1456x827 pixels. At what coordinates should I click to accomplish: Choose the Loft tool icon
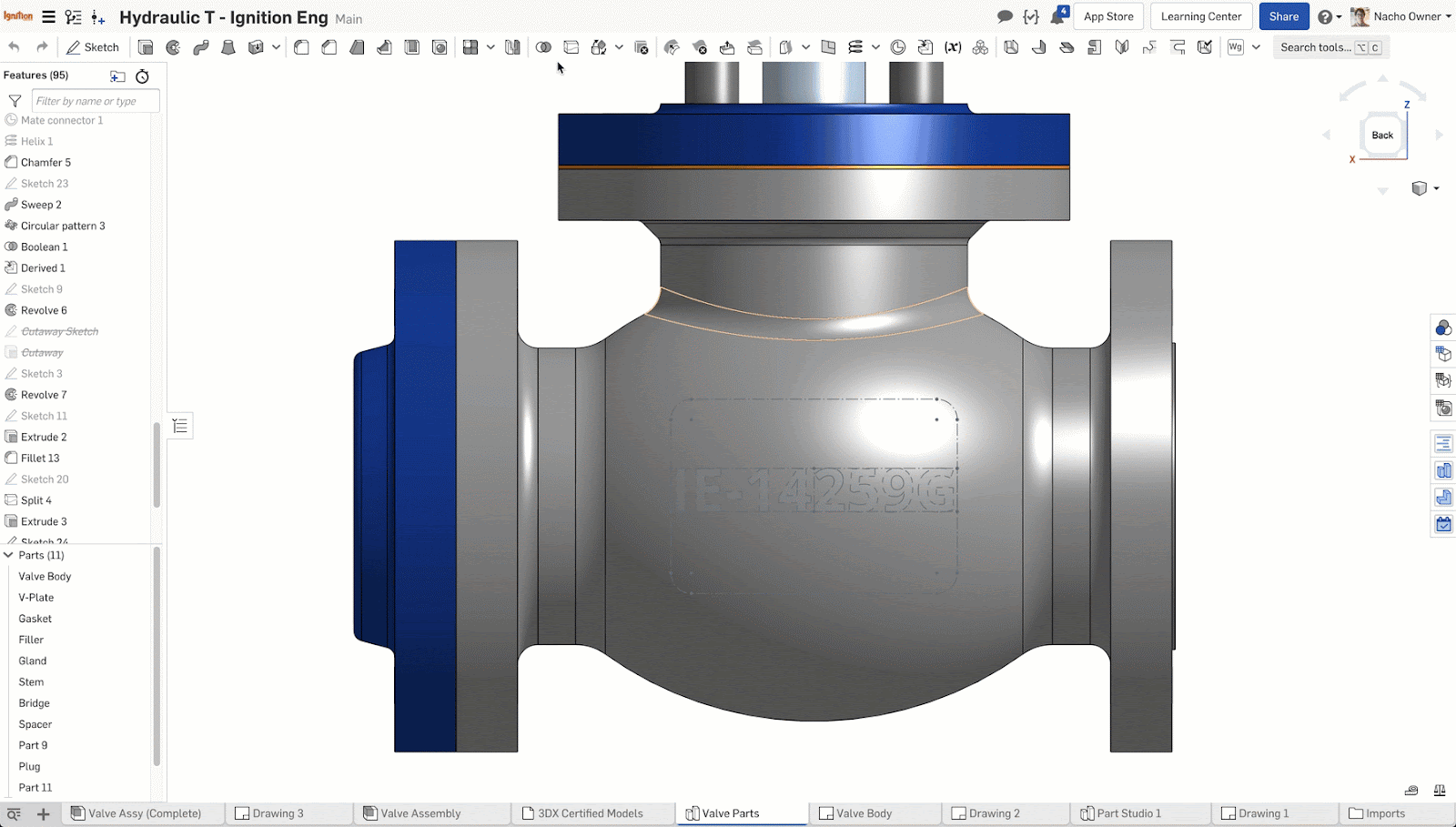click(x=228, y=47)
